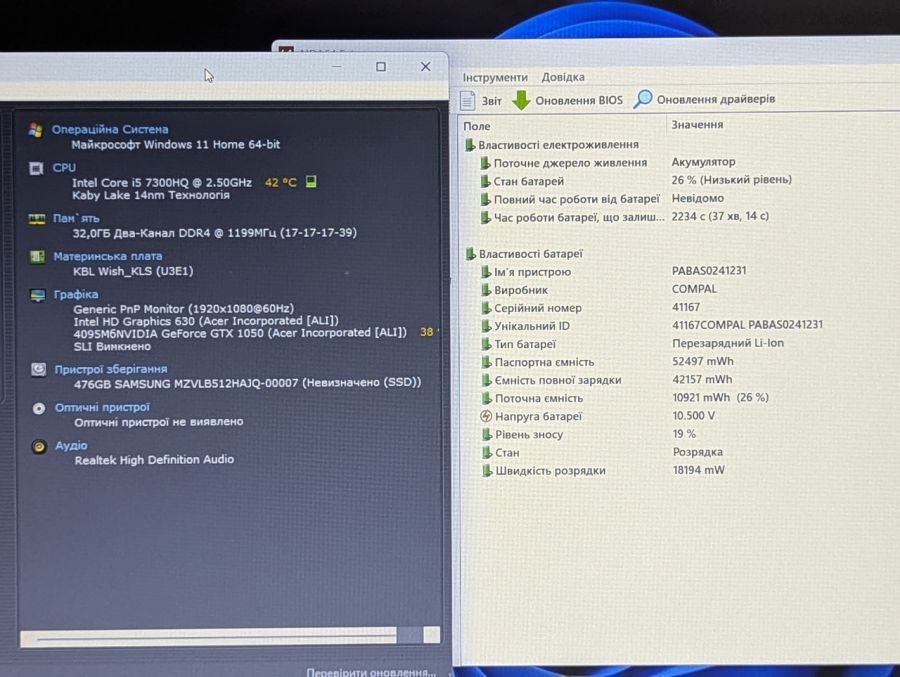Maximize the Speccy window
900x677 pixels.
[x=381, y=67]
